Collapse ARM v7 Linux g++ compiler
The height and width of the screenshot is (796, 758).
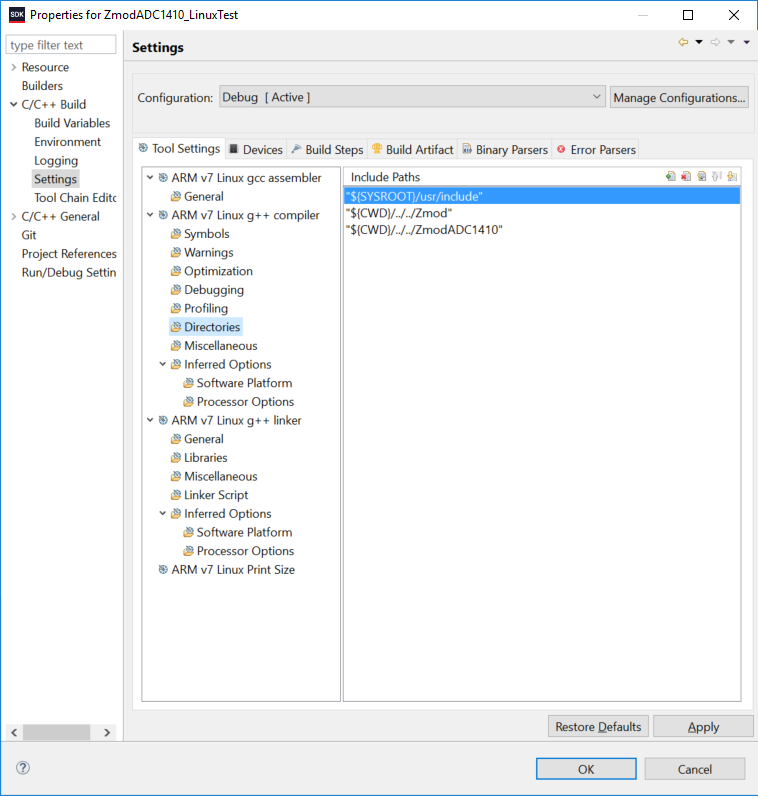[x=150, y=215]
